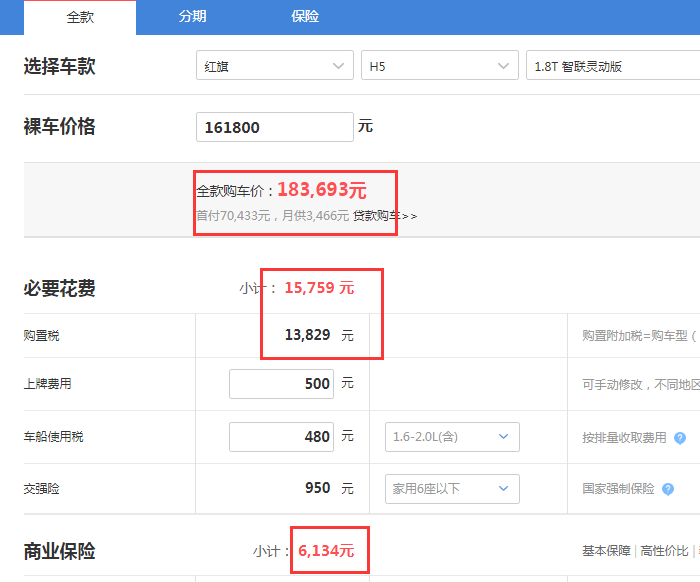This screenshot has width=700, height=582.
Task: Click the 必要花费 subtotal 15,759 元
Action: click(x=319, y=288)
